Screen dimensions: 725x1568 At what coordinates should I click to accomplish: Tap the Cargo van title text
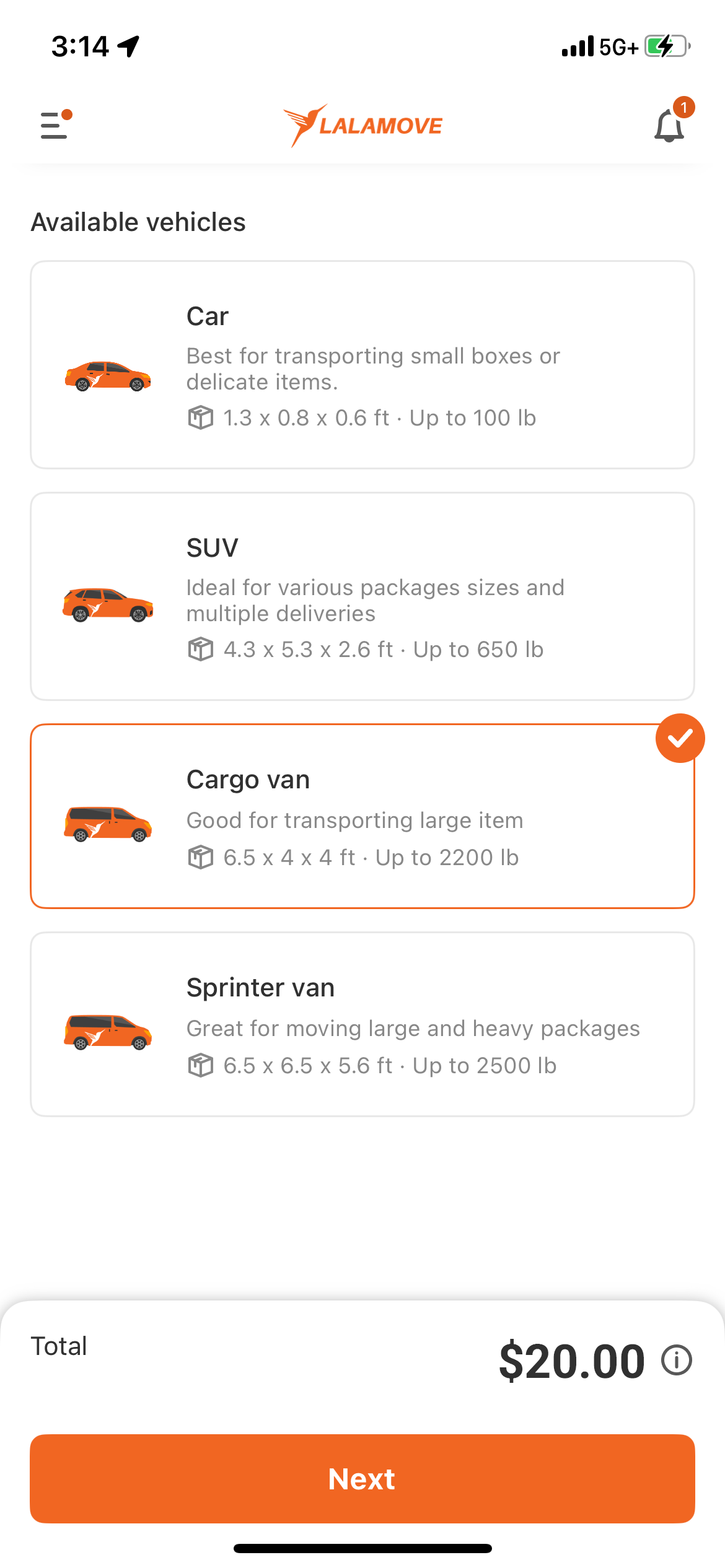coord(248,780)
